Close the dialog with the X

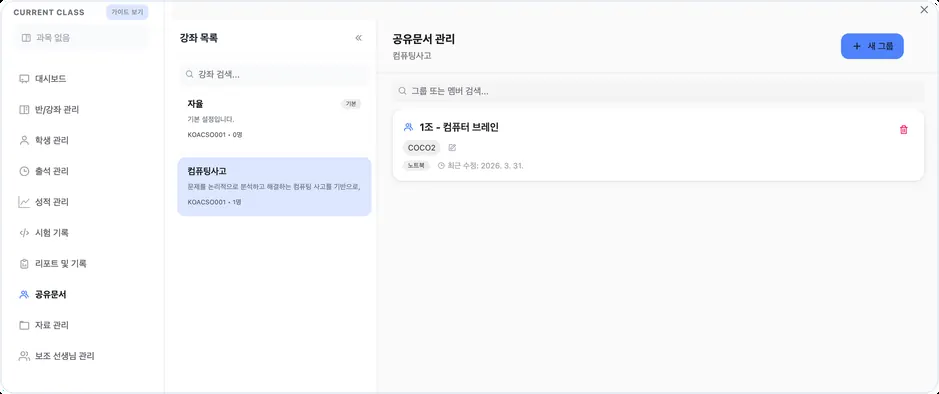(x=924, y=10)
